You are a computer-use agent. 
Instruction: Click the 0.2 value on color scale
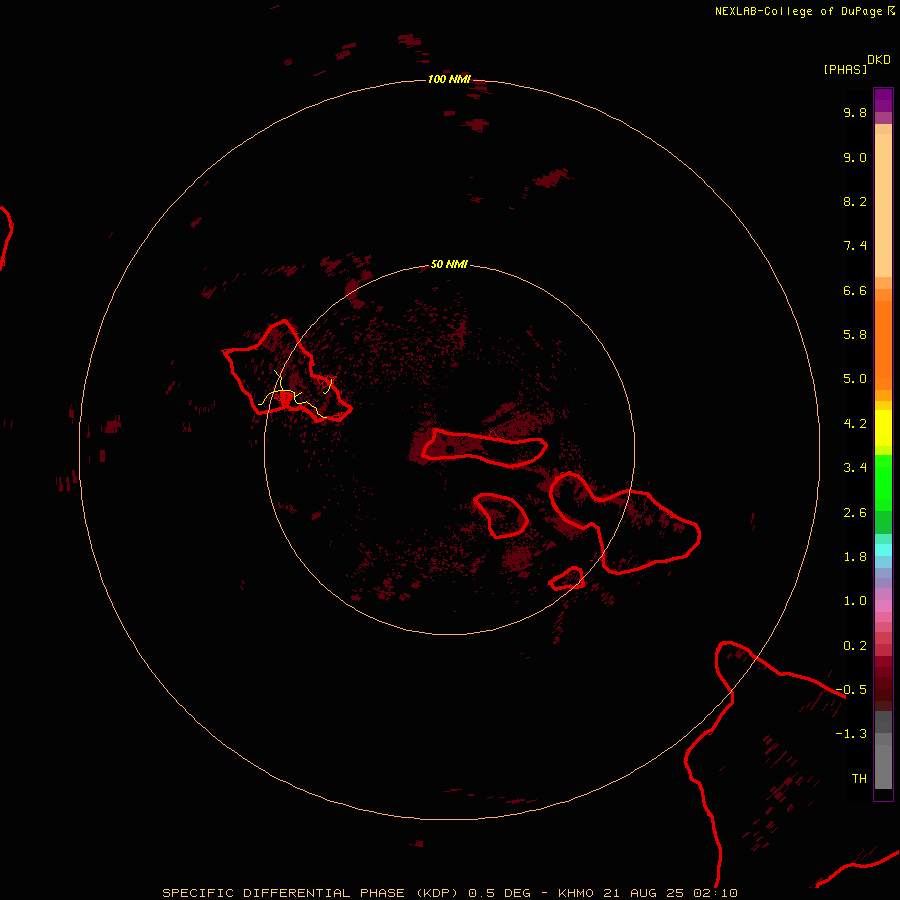tap(855, 646)
